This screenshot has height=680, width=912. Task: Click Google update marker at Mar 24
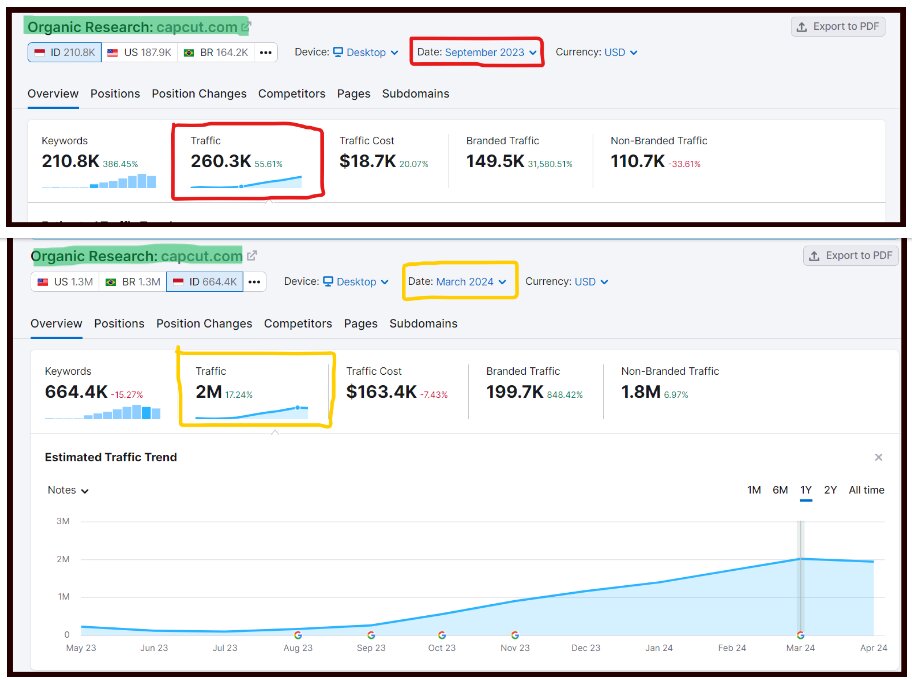click(800, 635)
